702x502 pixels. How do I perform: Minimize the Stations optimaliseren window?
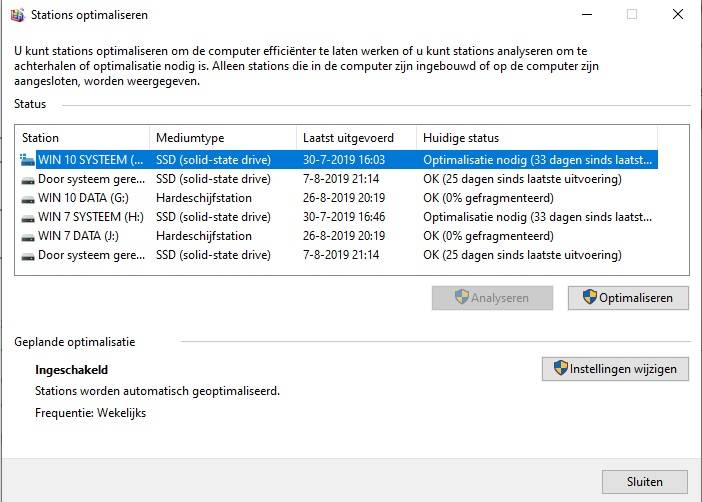(587, 15)
